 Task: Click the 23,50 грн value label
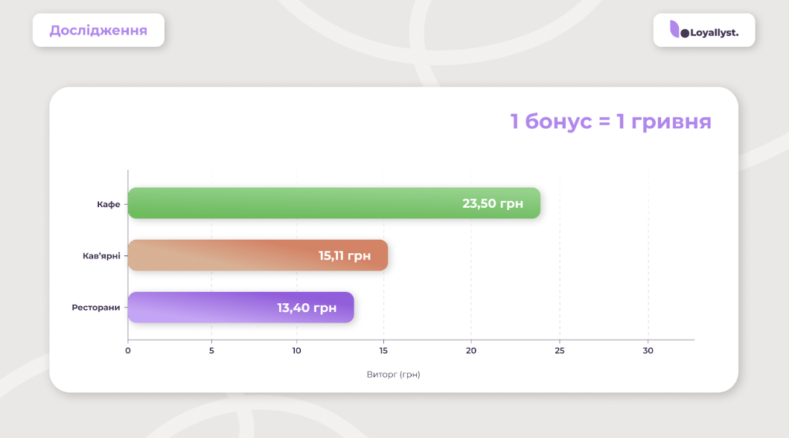[x=492, y=203]
